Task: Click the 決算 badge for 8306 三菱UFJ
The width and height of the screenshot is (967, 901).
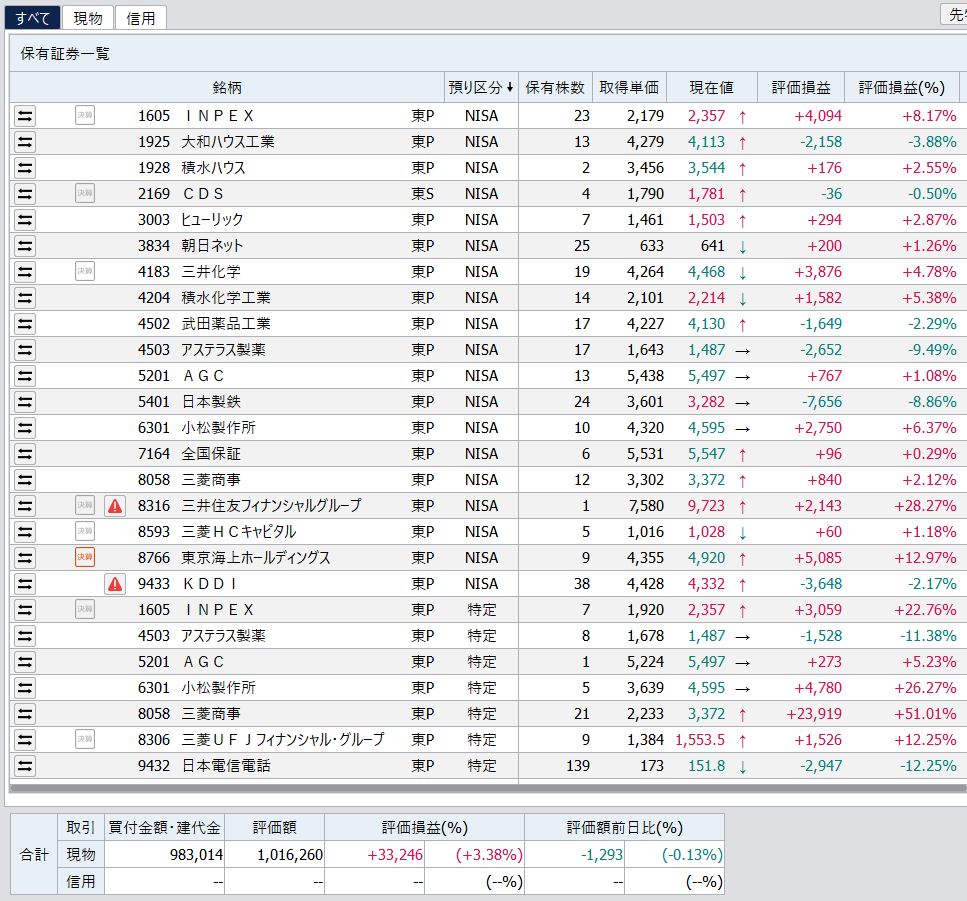Action: pos(84,739)
